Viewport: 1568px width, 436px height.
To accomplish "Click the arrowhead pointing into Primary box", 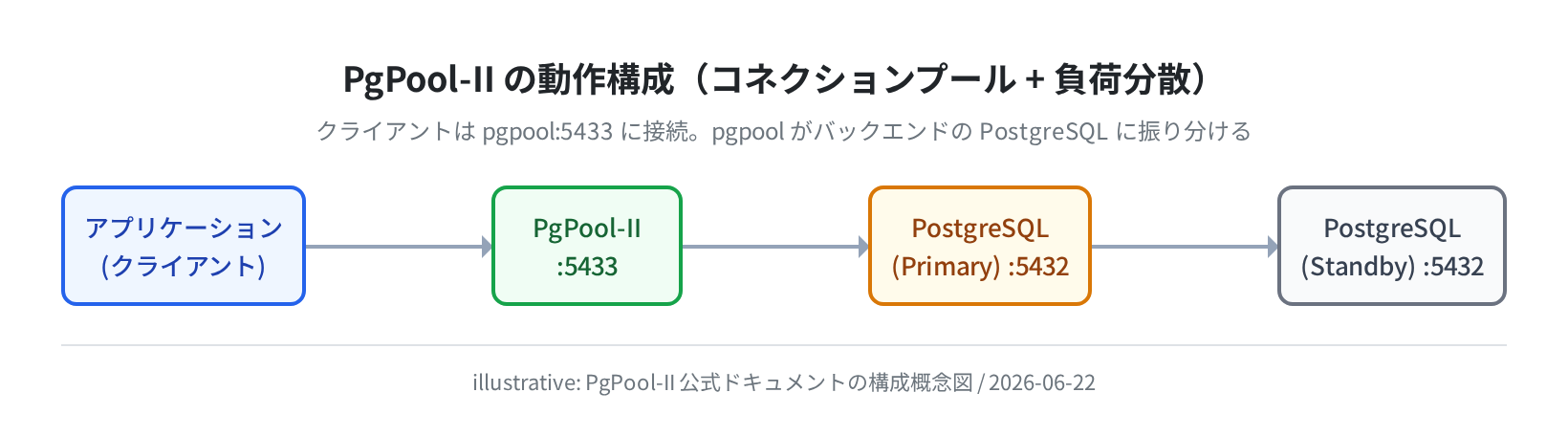I will 864,247.
